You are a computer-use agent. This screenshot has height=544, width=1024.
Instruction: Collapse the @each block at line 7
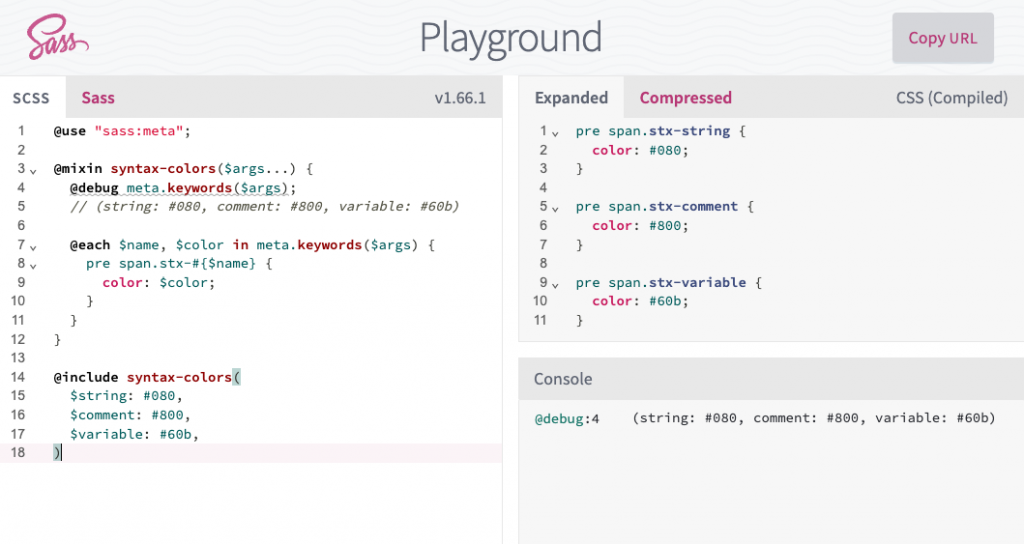click(33, 248)
